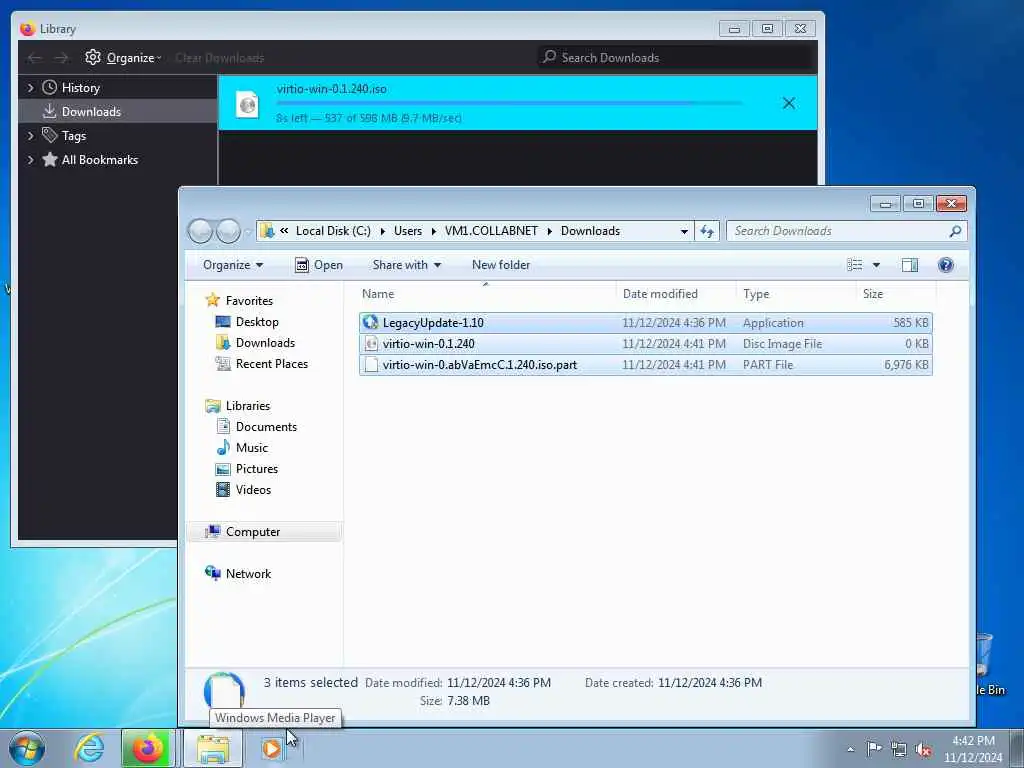Screen dimensions: 1024x768
Task: Launch Internet Explorer from taskbar
Action: 89,748
